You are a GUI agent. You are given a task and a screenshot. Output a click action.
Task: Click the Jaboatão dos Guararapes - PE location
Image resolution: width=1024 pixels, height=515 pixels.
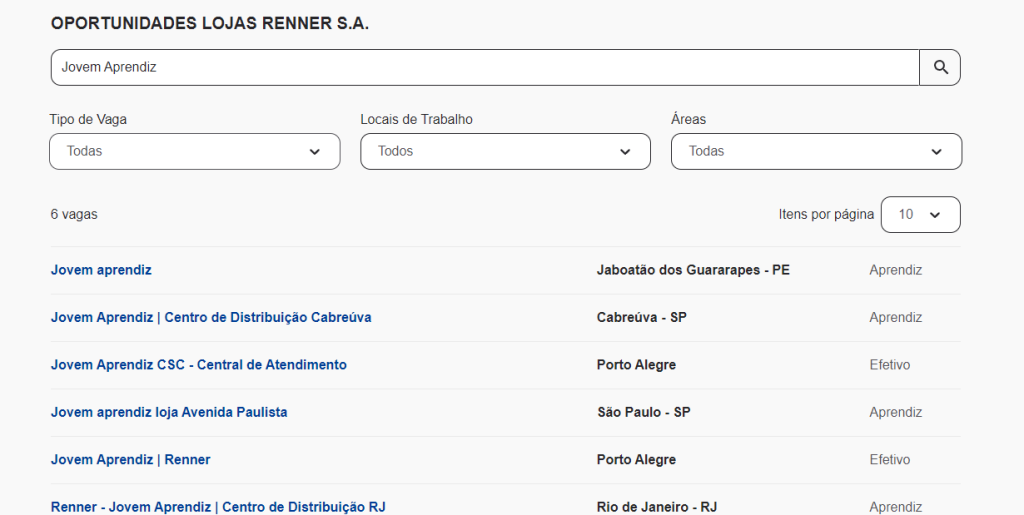[693, 270]
